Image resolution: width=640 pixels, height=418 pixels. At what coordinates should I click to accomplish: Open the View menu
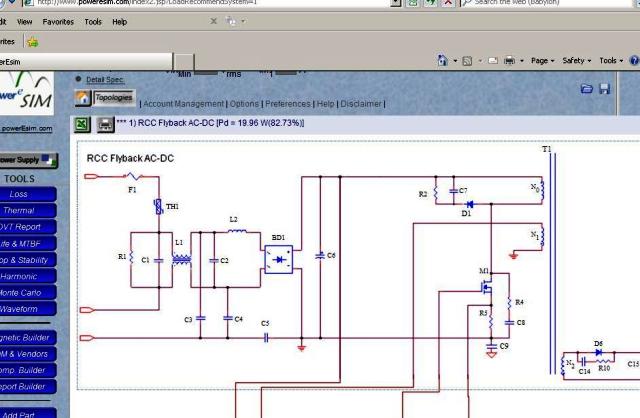click(x=24, y=22)
